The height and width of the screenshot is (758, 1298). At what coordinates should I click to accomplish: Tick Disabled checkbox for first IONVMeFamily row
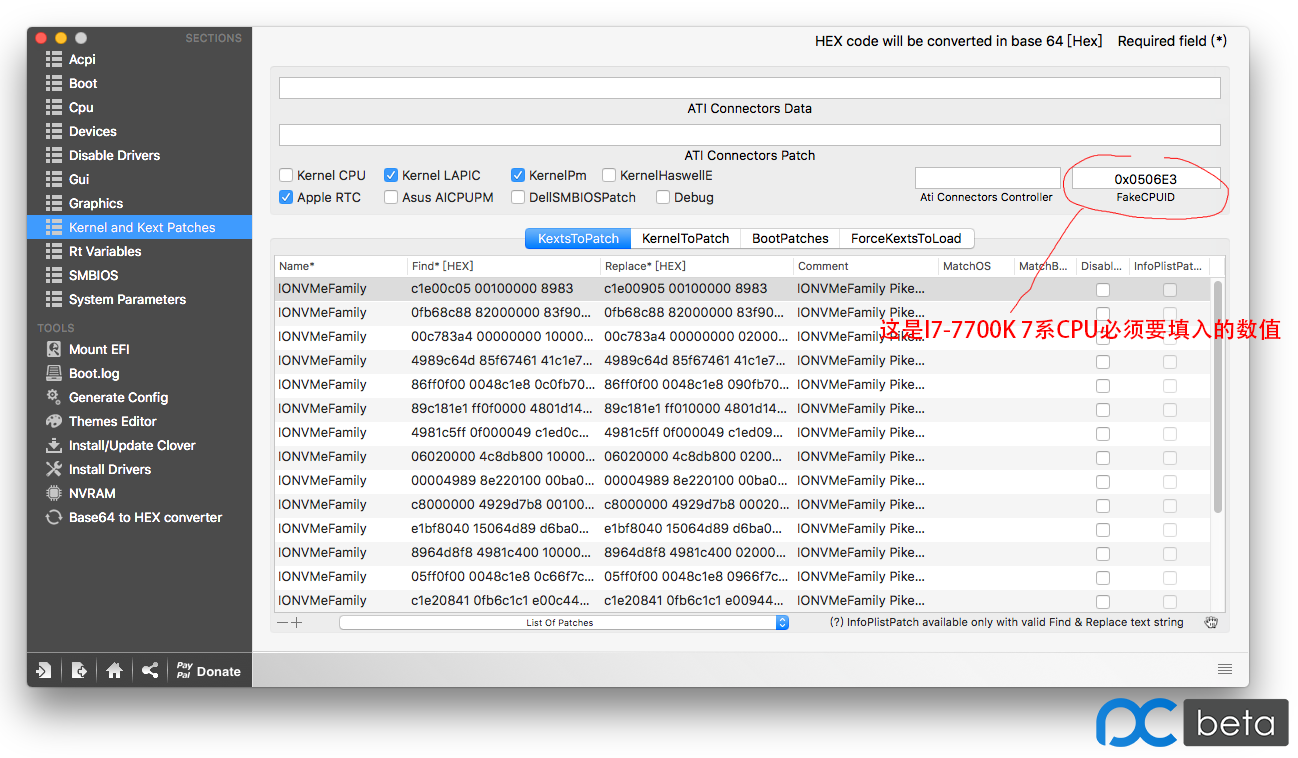pos(1102,289)
